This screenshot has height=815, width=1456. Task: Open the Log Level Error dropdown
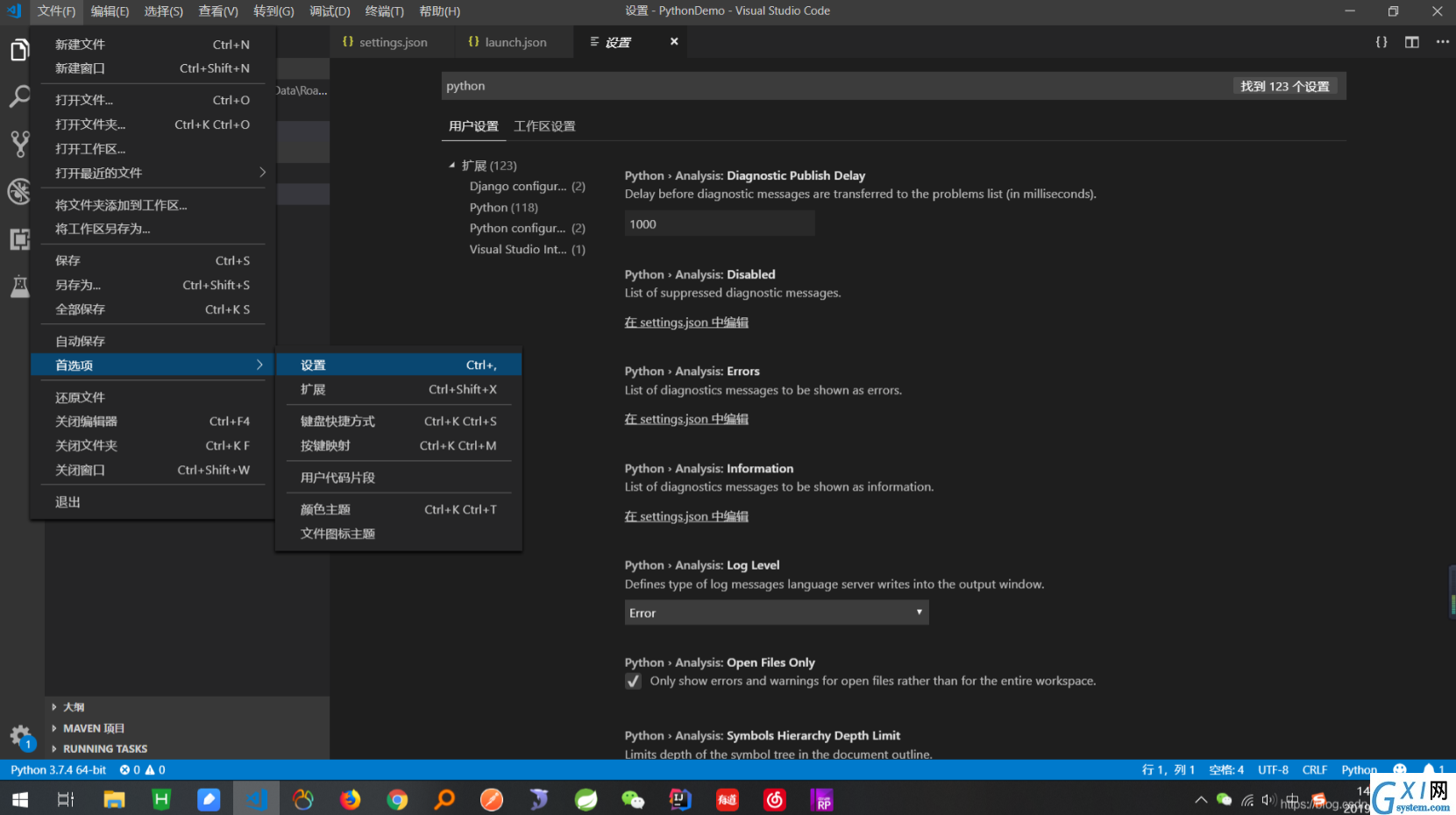tap(777, 613)
